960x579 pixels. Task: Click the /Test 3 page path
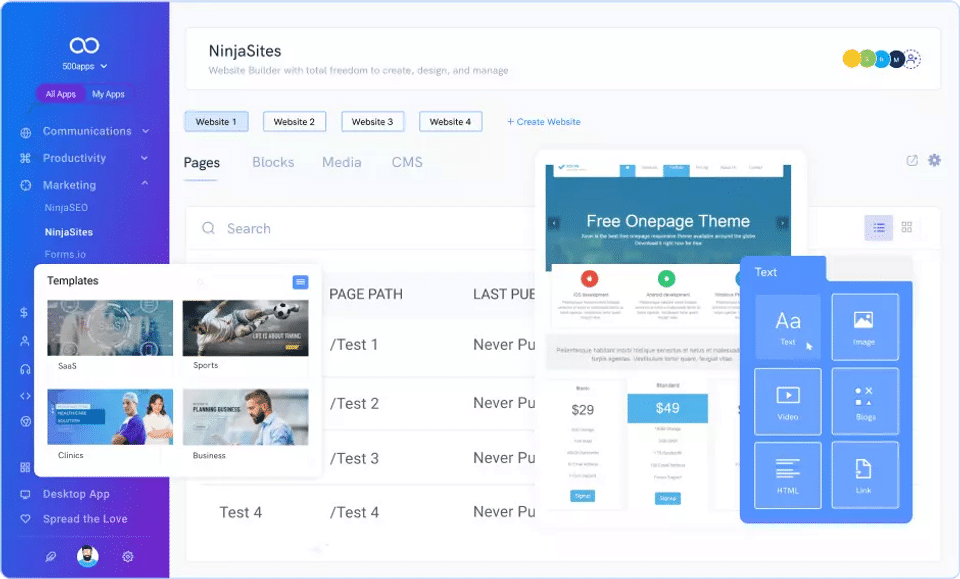(x=354, y=458)
